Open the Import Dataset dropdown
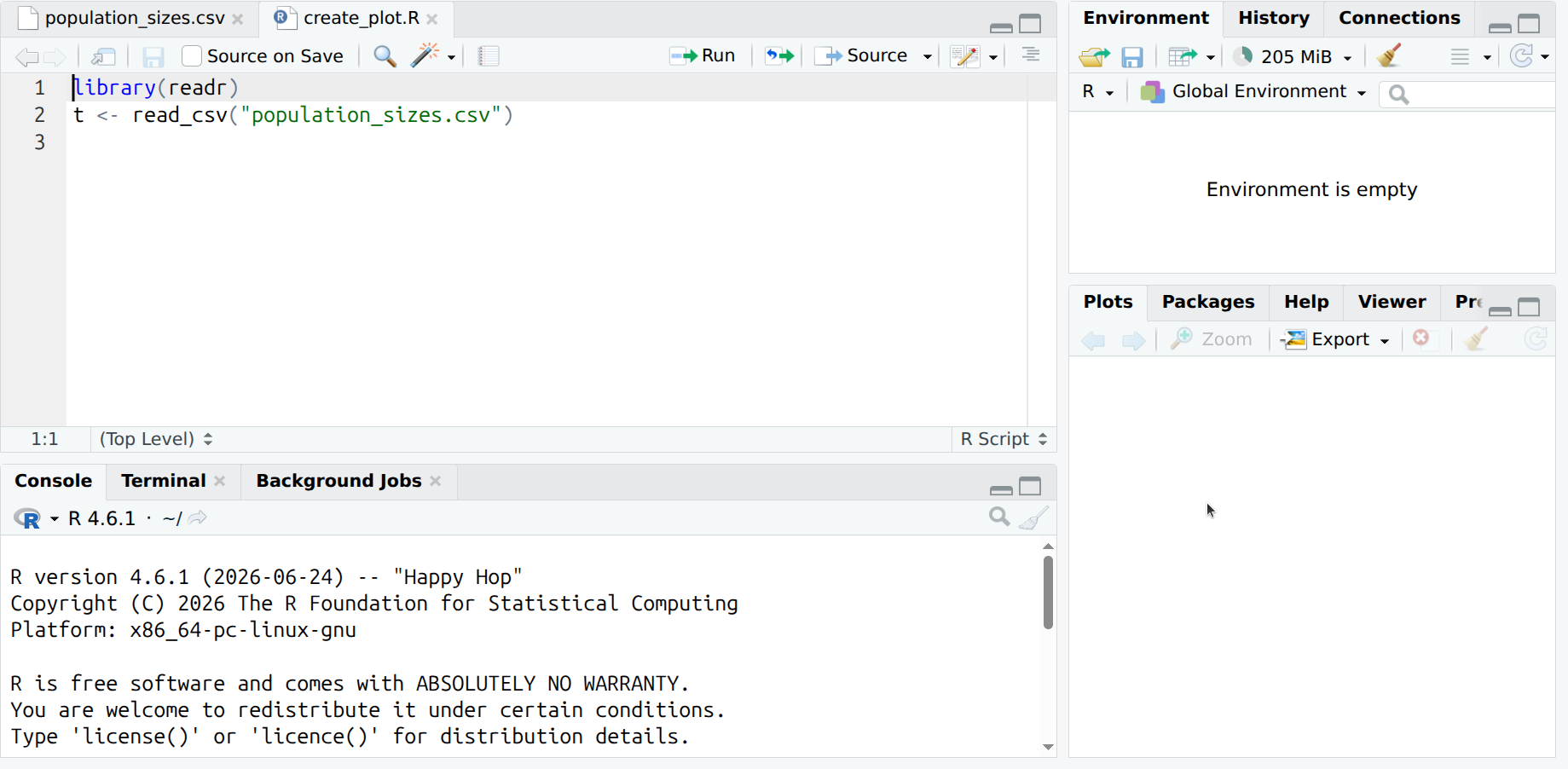1568x769 pixels. point(1191,57)
